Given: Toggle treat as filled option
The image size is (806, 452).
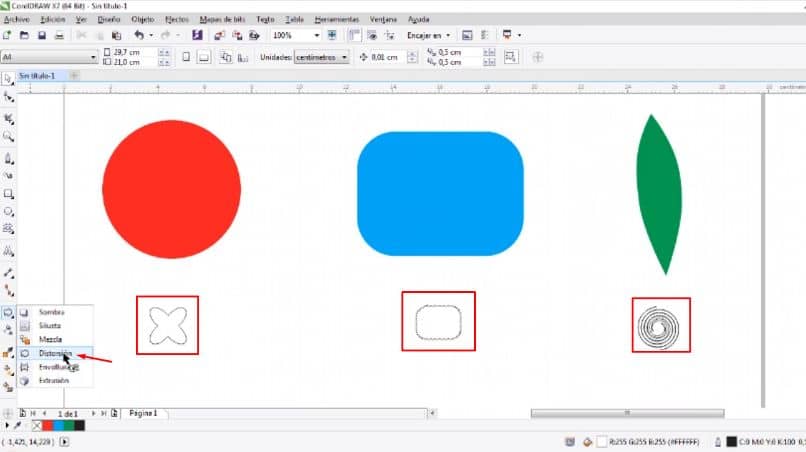Looking at the screenshot, I should [510, 57].
